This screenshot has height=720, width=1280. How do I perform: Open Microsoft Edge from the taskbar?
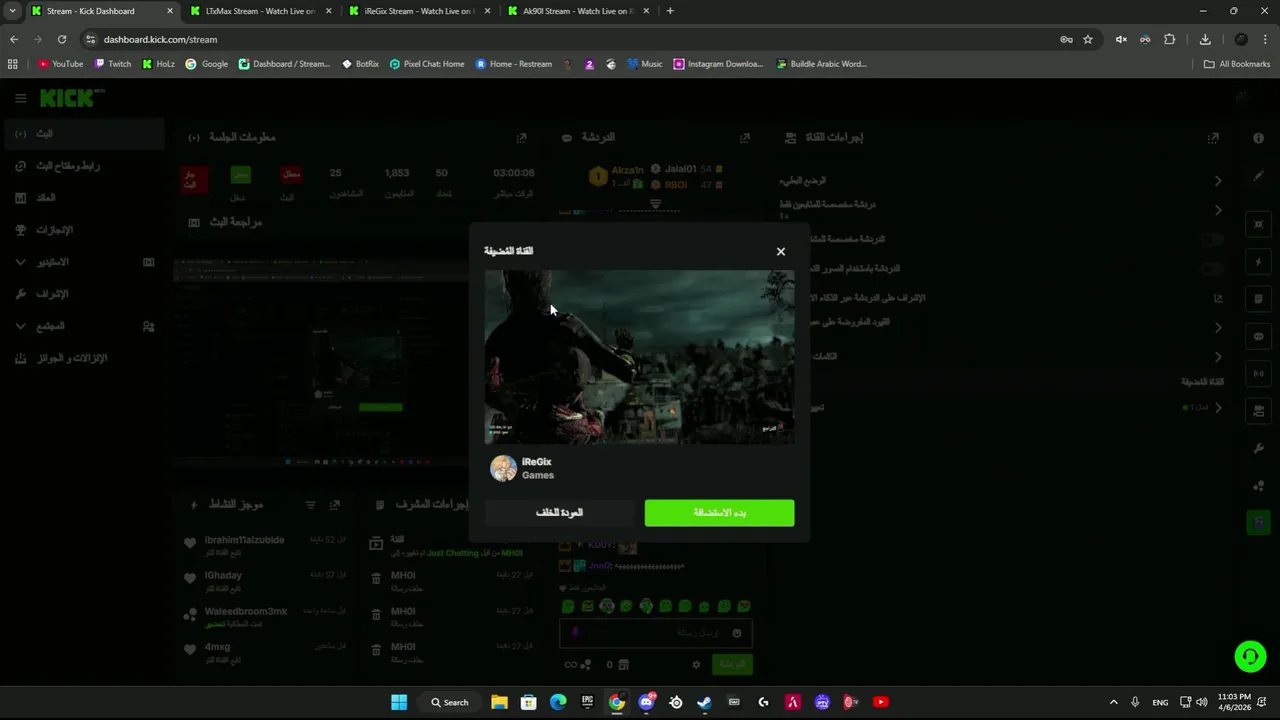coord(558,702)
